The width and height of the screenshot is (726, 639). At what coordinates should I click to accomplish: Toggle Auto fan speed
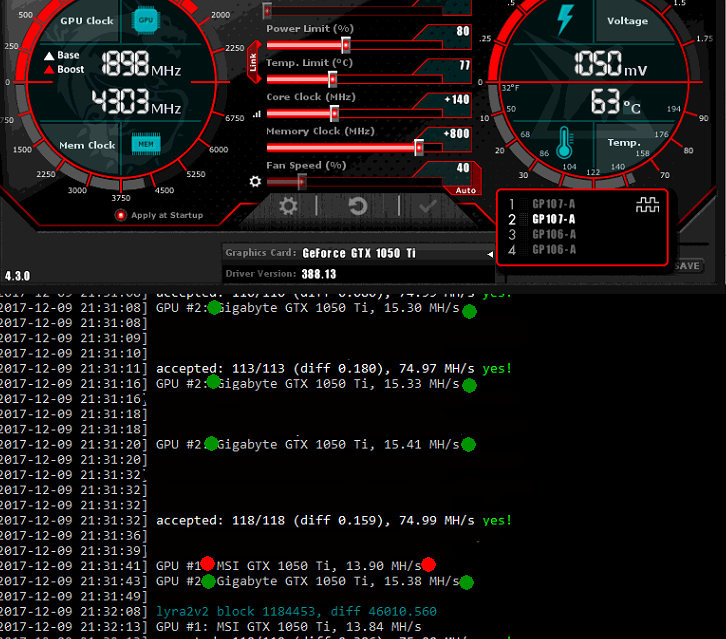(465, 190)
